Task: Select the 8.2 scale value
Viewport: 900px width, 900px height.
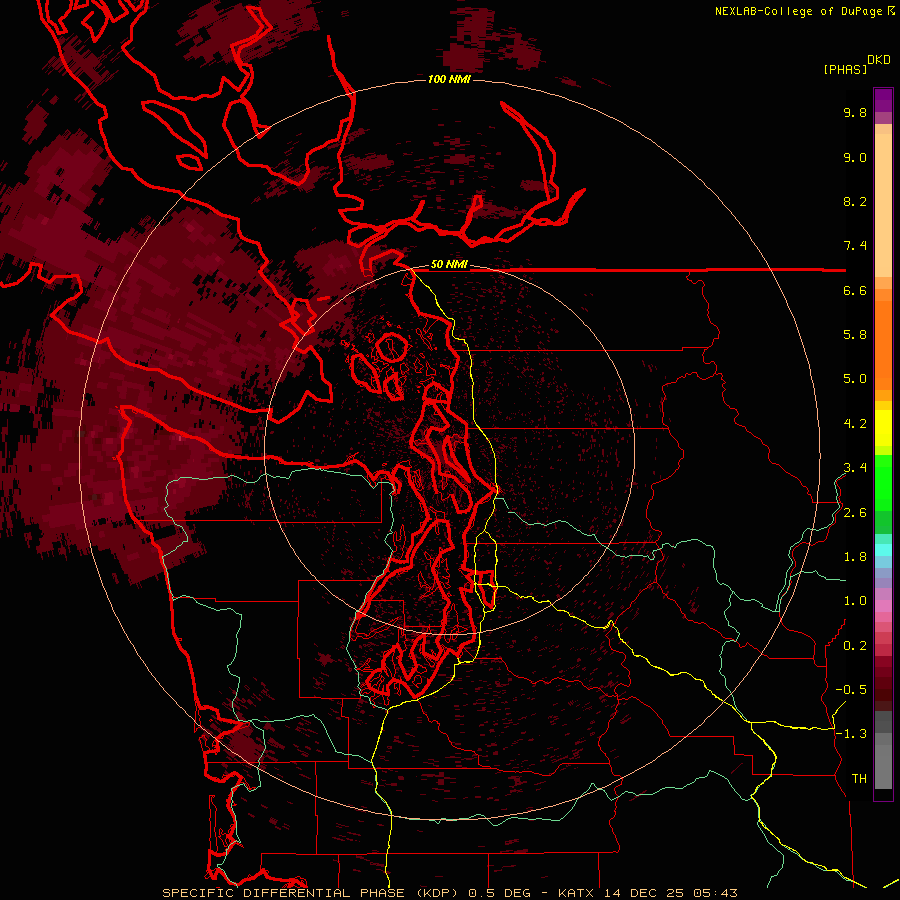Action: (x=855, y=201)
